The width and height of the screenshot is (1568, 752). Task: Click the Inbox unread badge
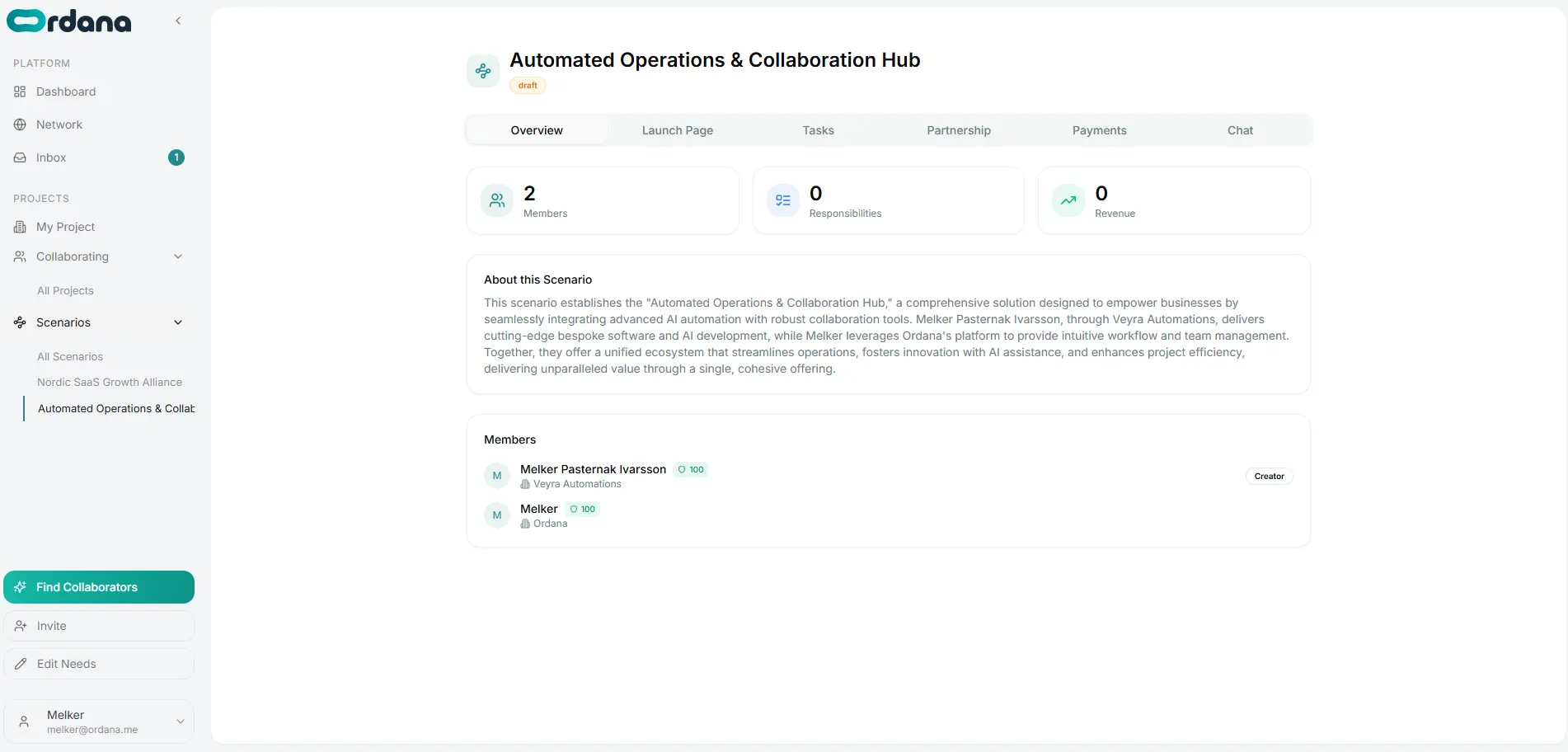(x=176, y=157)
